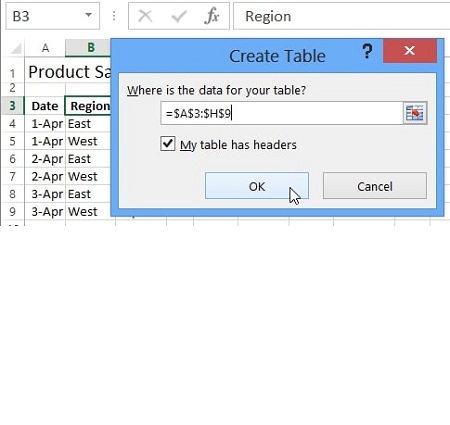
Task: Click the Help question mark in dialog
Action: point(367,51)
